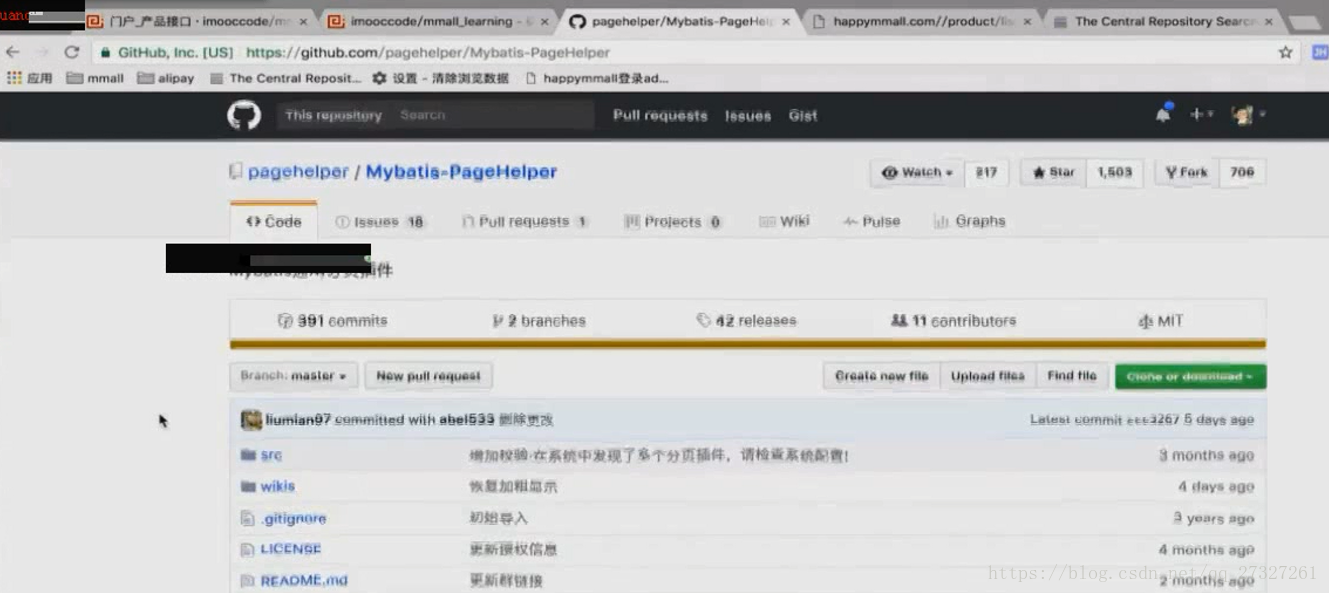
Task: View the MIT license
Action: [1161, 321]
